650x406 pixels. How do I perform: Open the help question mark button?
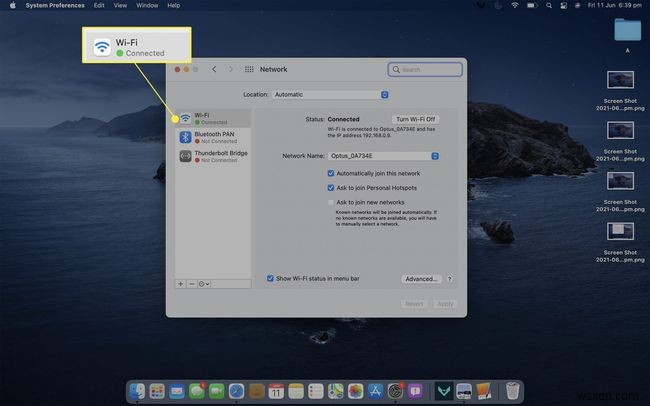click(449, 279)
